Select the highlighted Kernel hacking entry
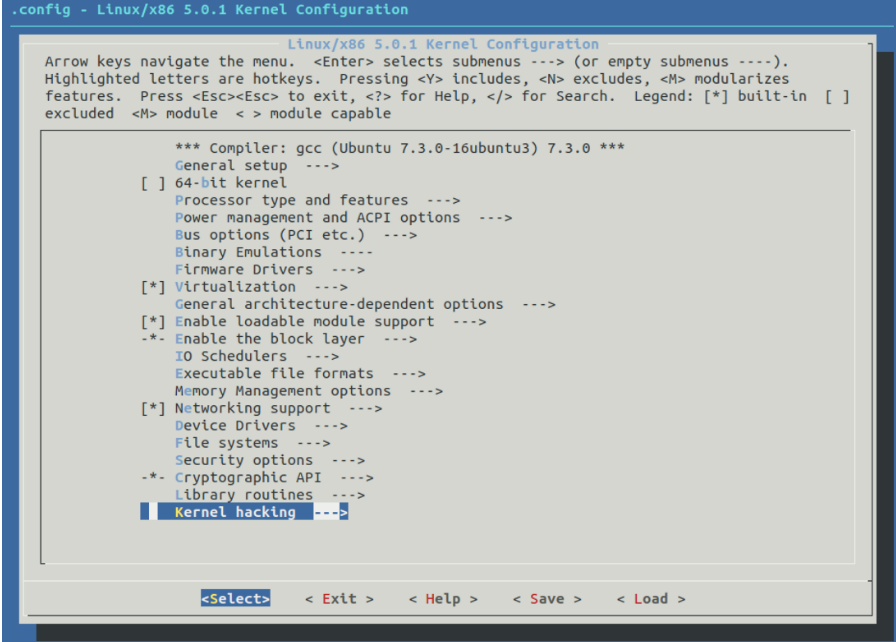Image resolution: width=896 pixels, height=642 pixels. (244, 512)
